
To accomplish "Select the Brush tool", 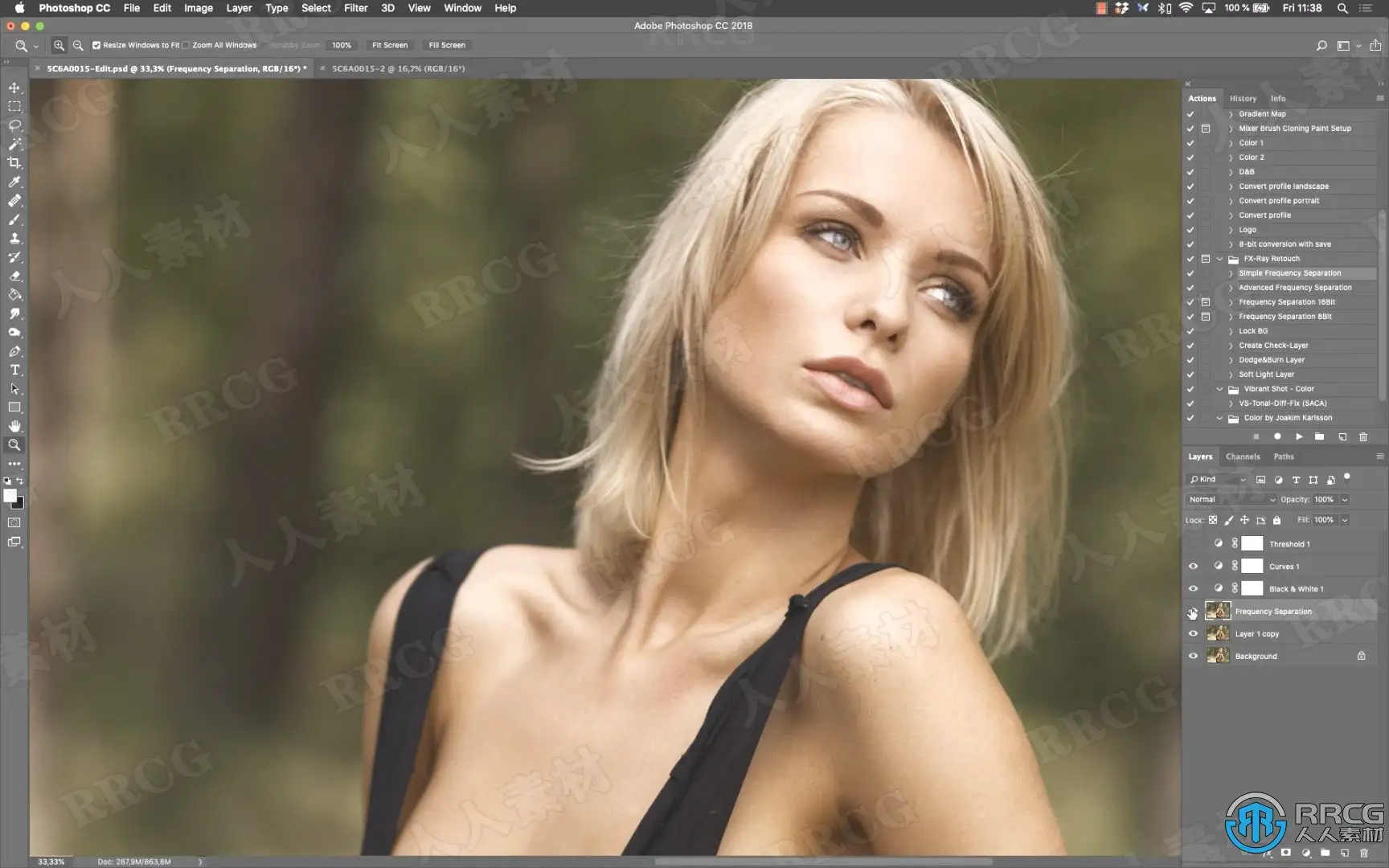I will pyautogui.click(x=14, y=219).
